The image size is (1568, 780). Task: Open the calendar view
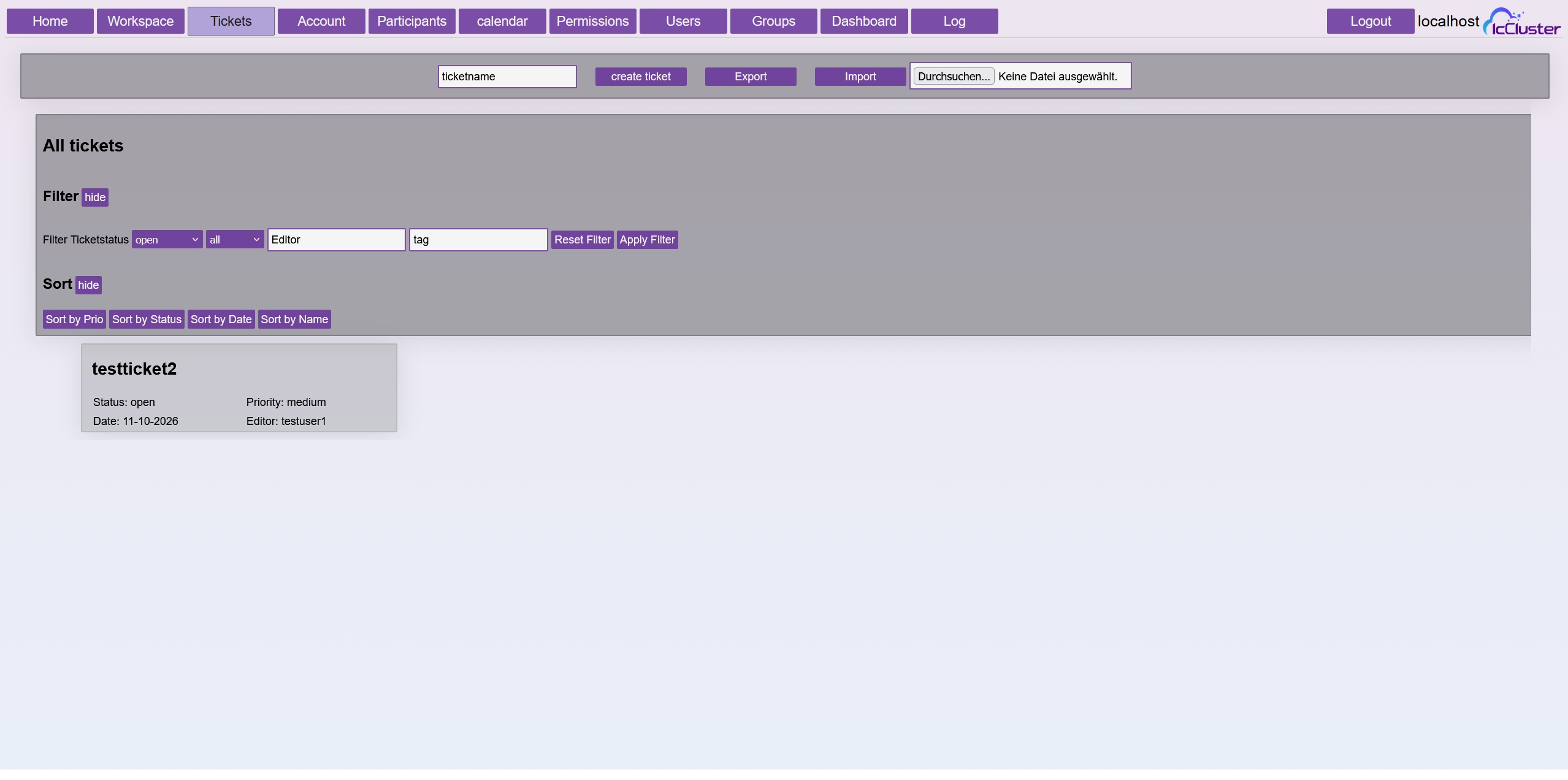[x=502, y=21]
